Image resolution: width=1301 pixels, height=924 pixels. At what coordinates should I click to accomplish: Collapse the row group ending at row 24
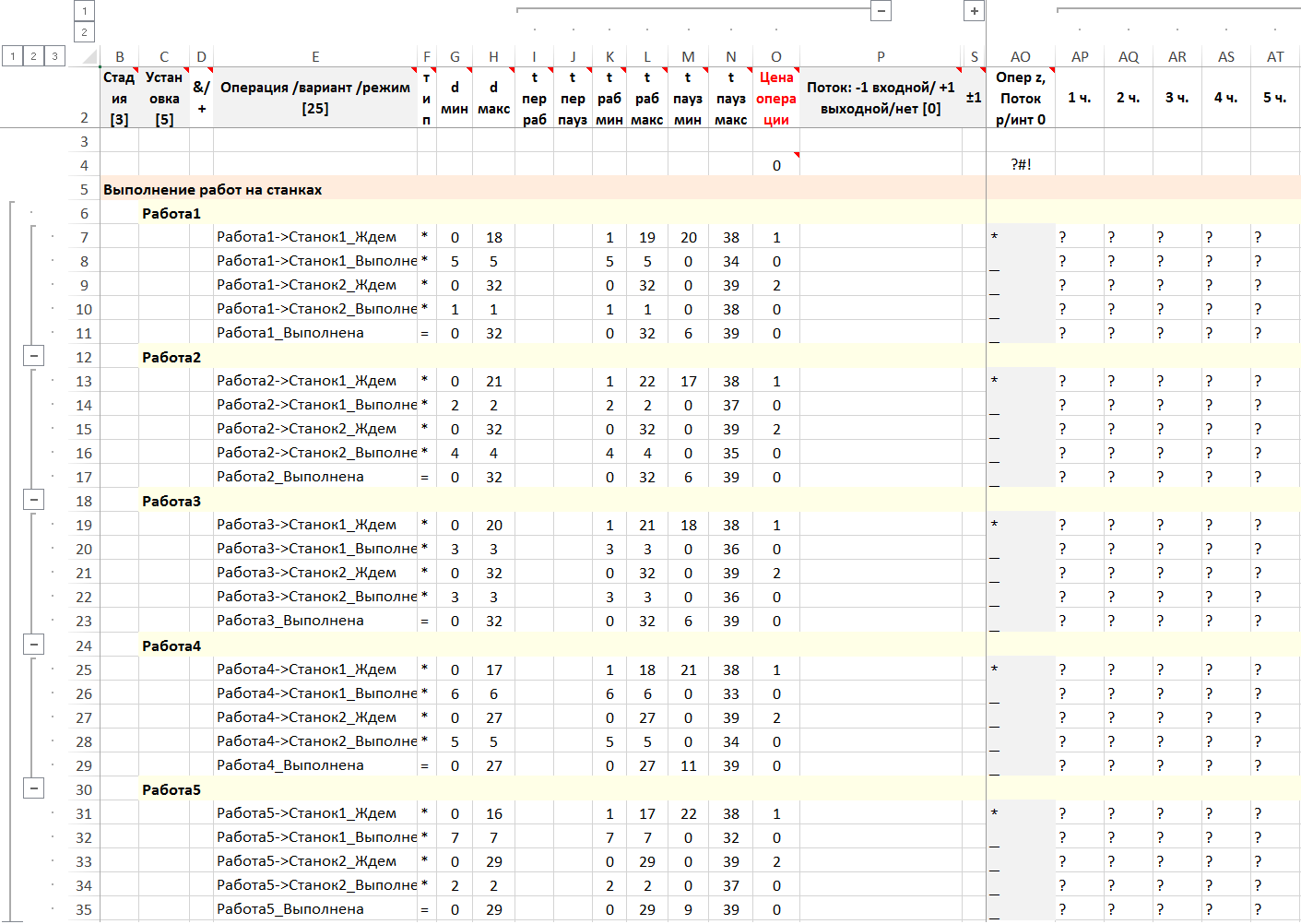pos(34,645)
